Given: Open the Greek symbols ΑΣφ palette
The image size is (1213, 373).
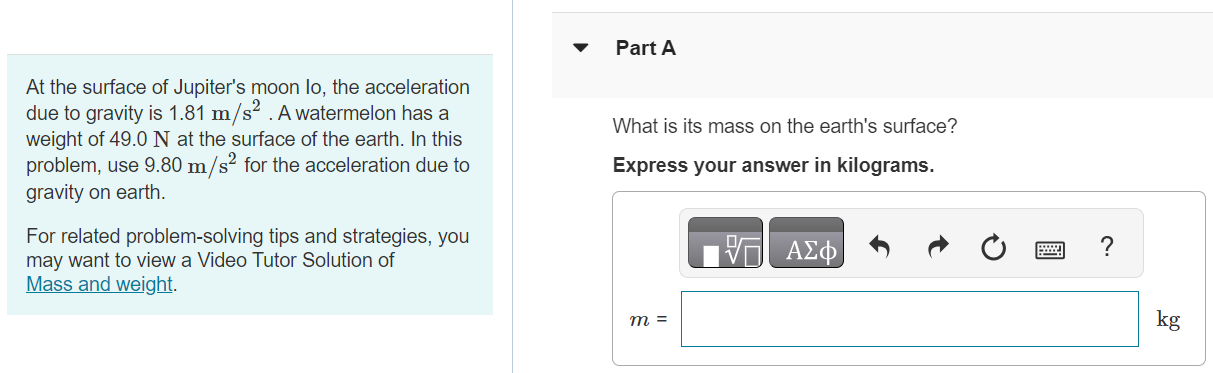Looking at the screenshot, I should (x=807, y=244).
